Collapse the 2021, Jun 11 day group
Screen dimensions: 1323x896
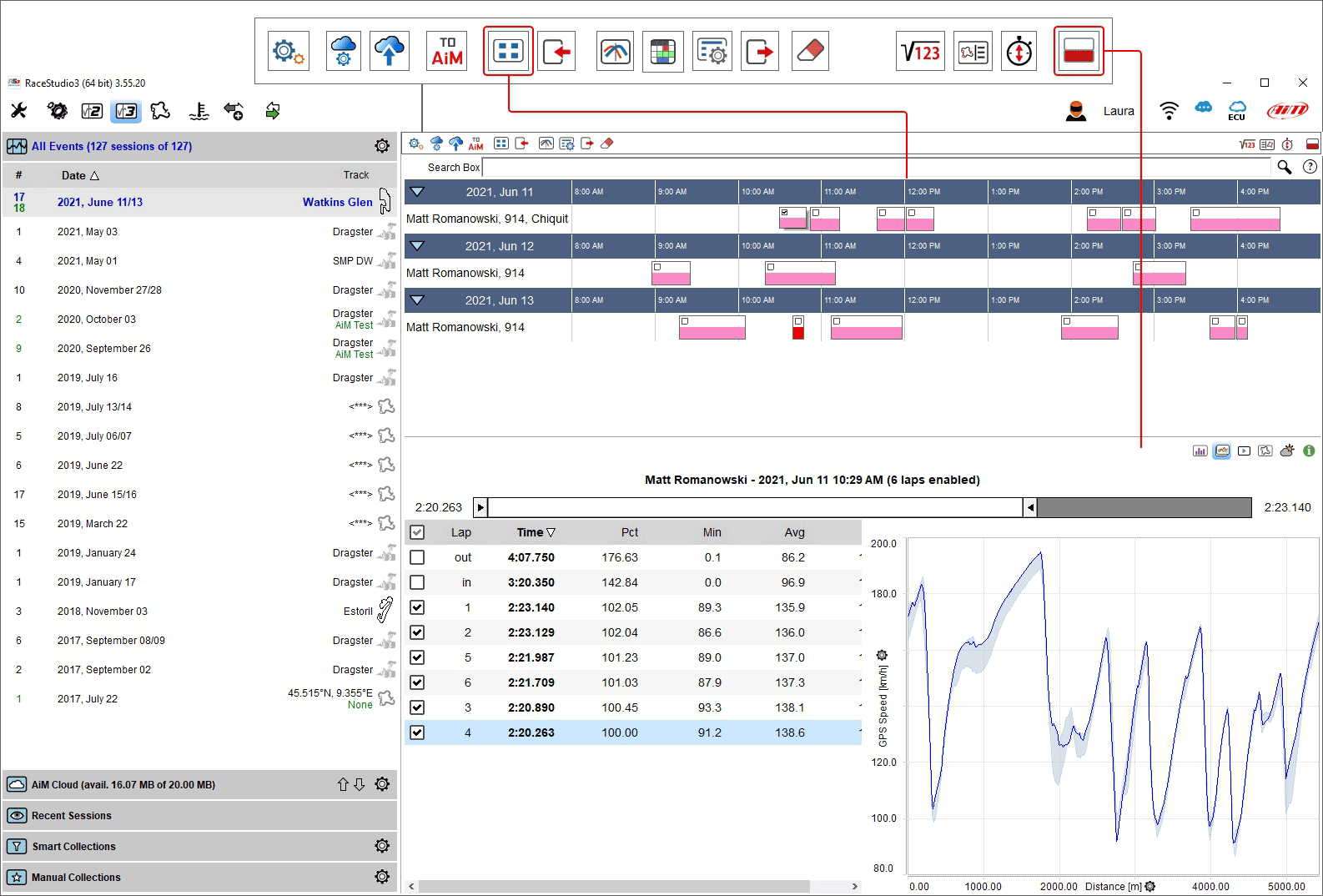(x=418, y=192)
